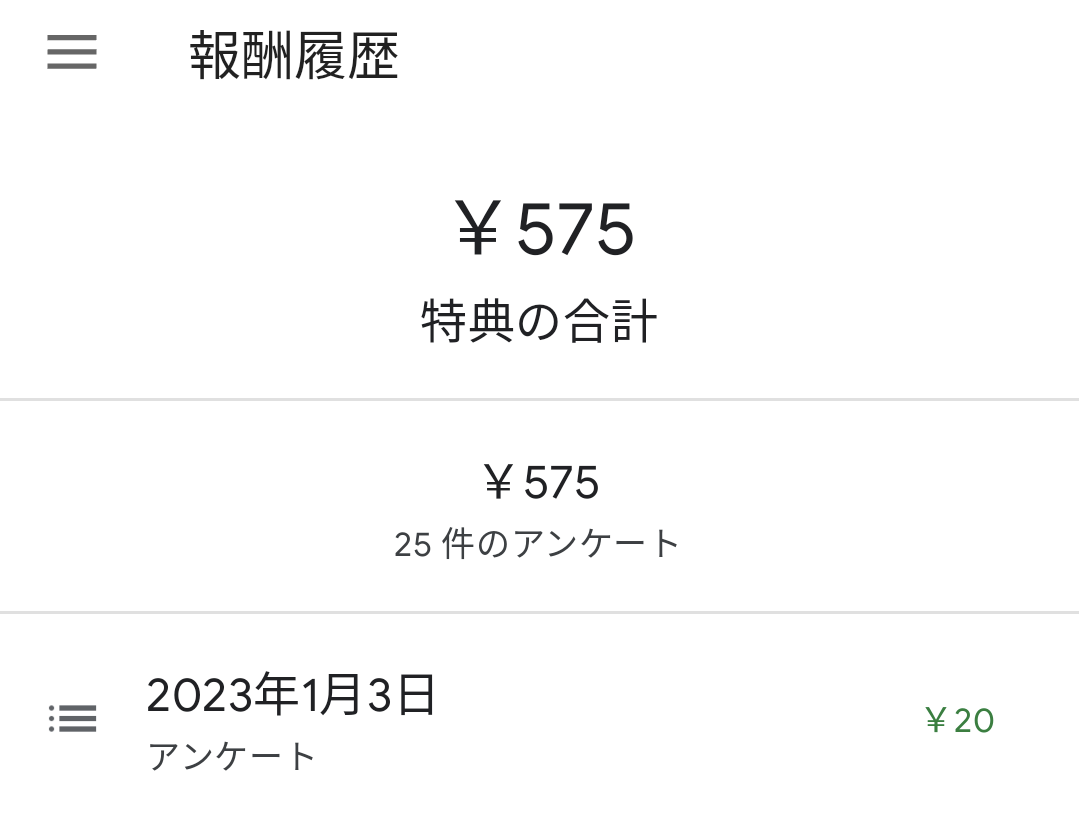Image resolution: width=1079 pixels, height=822 pixels.
Task: Open the hamburger navigation menu
Action: [72, 52]
